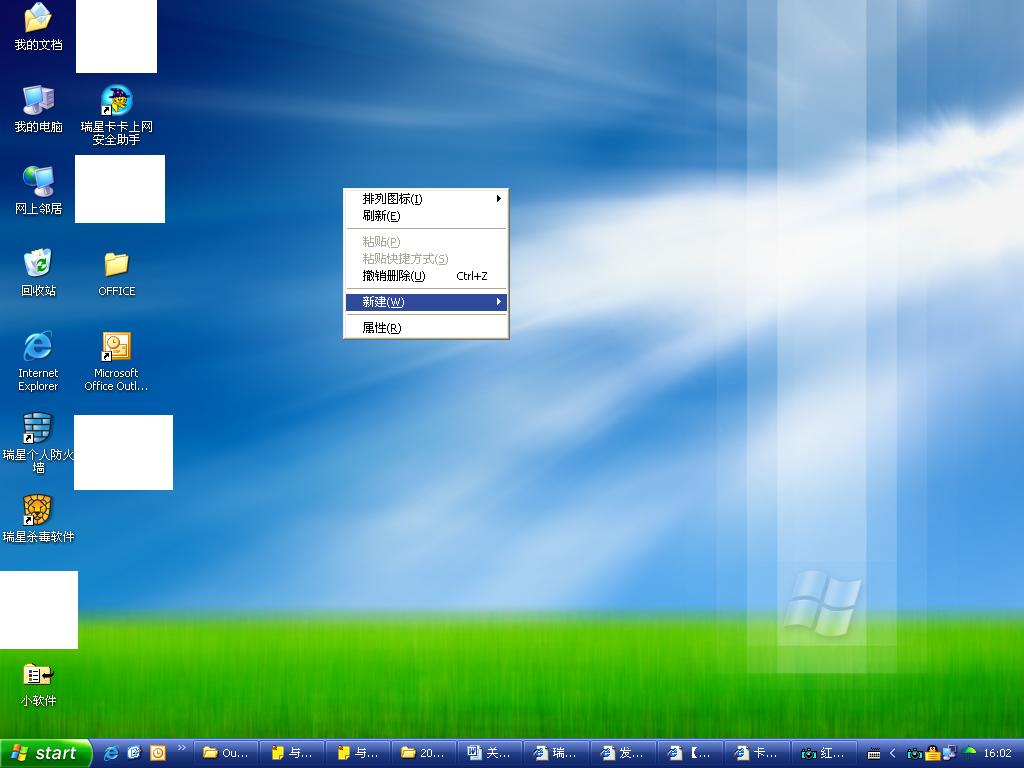Select the 瑞星个人防火墙 desktop shortcut
The image size is (1024, 768).
38,443
